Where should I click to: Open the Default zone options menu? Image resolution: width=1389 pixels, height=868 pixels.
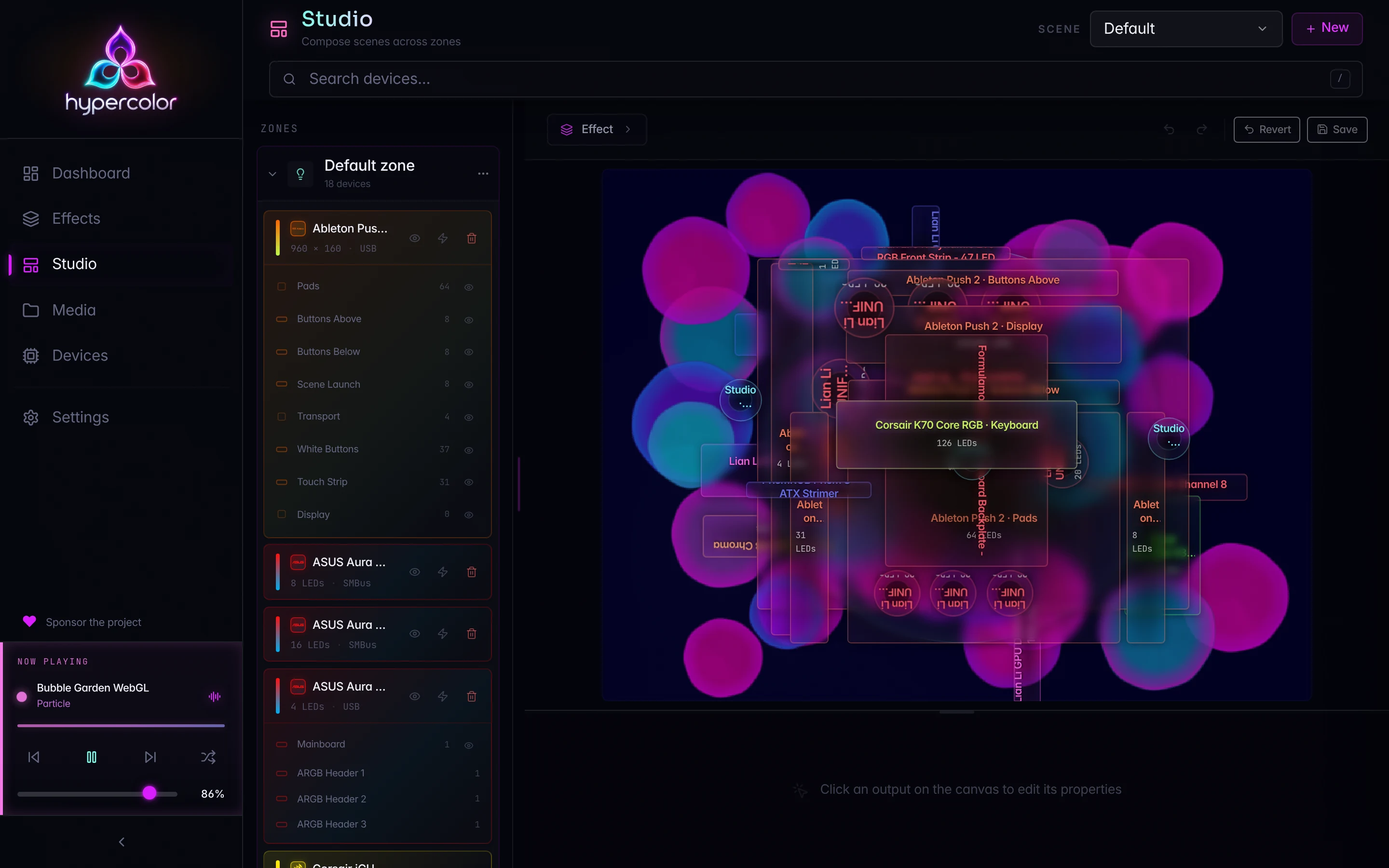coord(483,174)
